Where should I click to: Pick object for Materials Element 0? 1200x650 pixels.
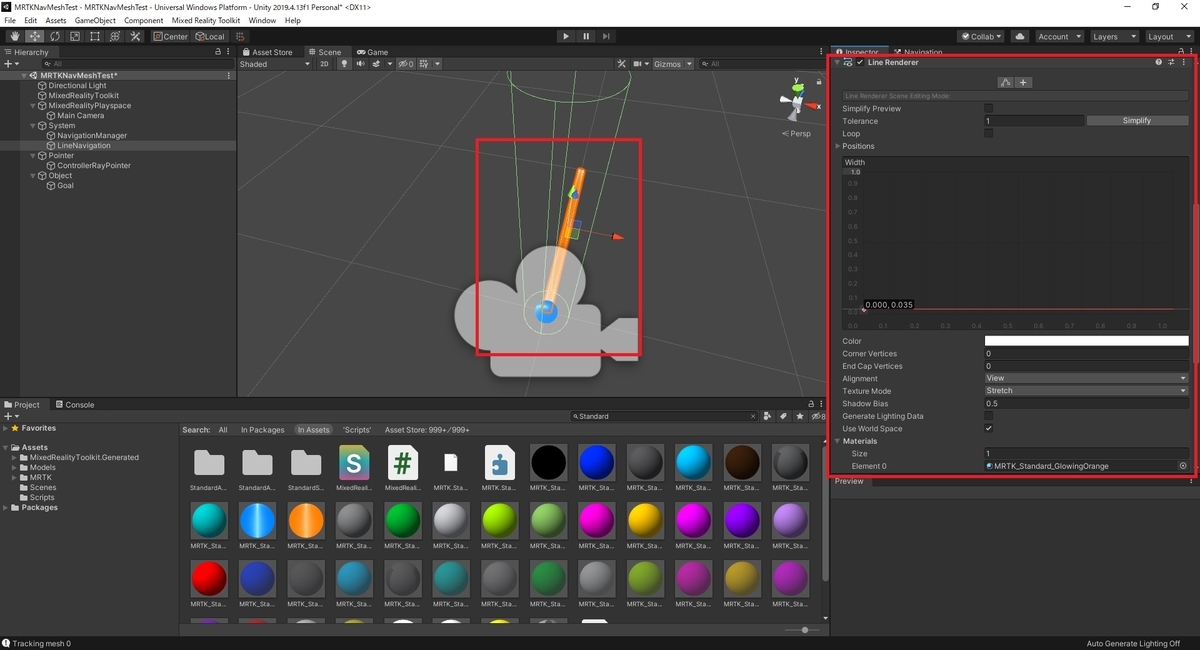pos(1183,466)
